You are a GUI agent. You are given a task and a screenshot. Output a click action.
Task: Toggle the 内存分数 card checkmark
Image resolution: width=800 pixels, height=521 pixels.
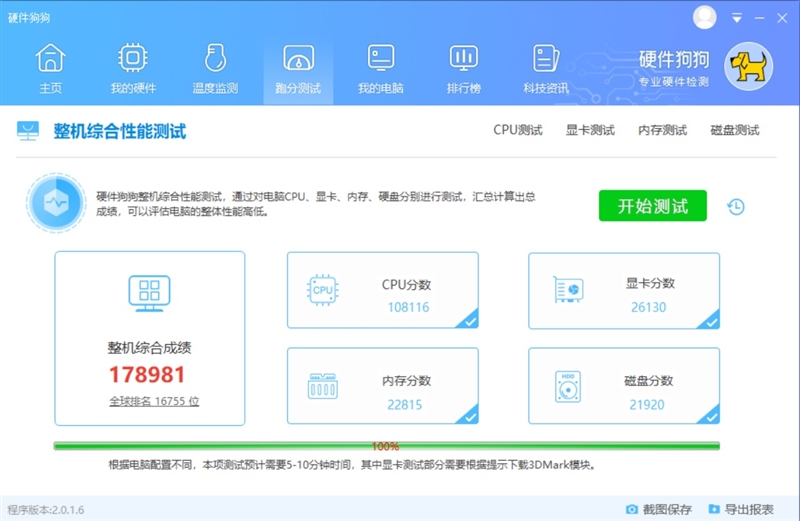pos(469,415)
